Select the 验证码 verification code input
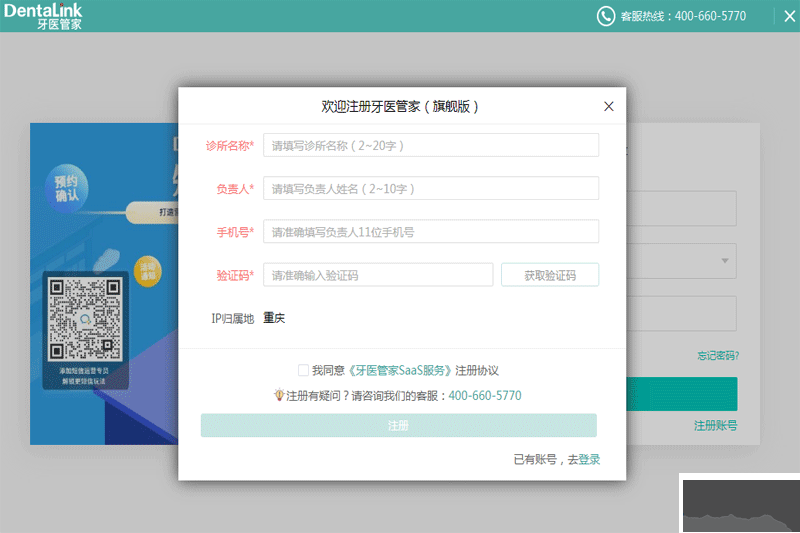The height and width of the screenshot is (533, 800). point(378,275)
